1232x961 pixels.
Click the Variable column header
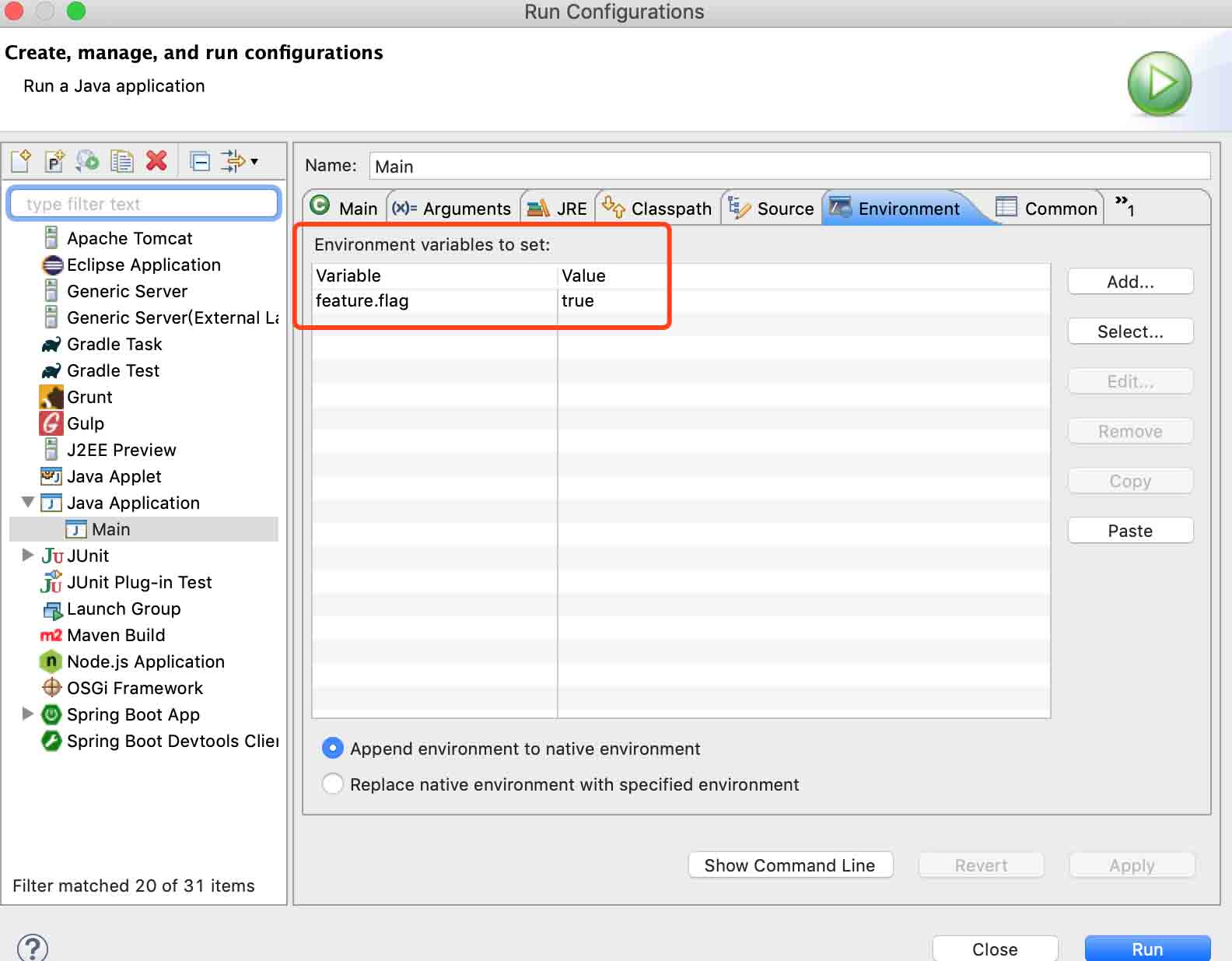[x=435, y=276]
